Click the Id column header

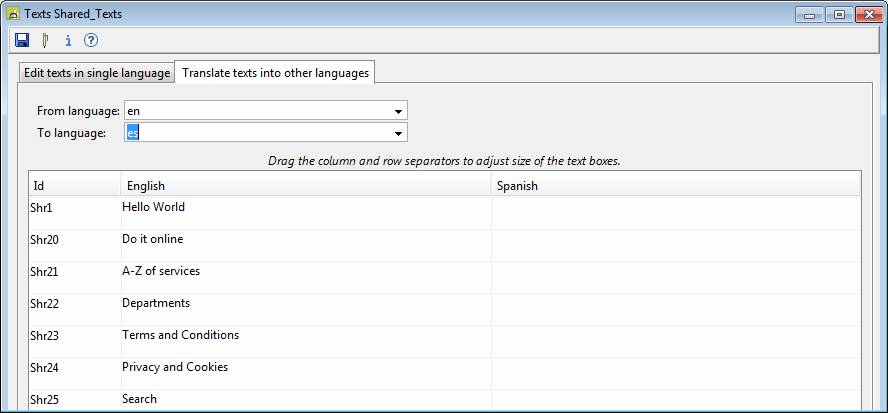pos(74,185)
